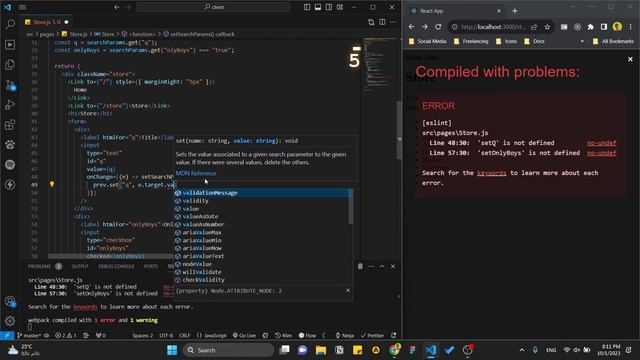Click 'keywords' link in the terminal output

[85, 307]
